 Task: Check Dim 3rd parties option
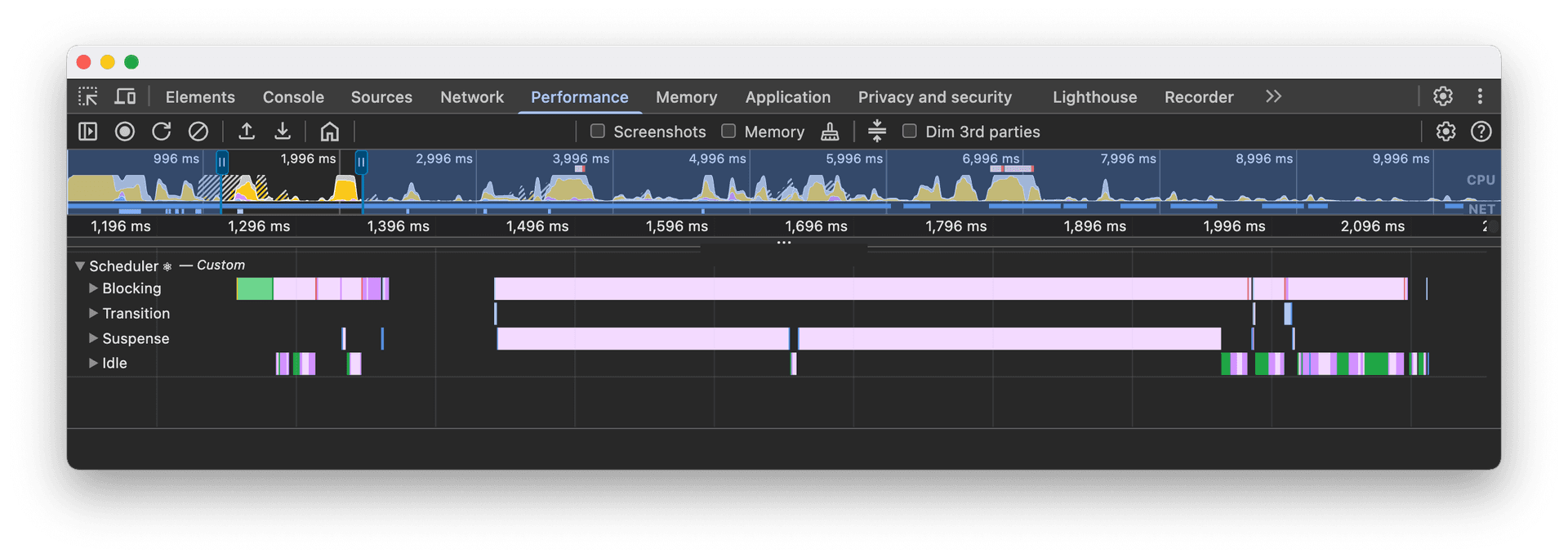(910, 132)
